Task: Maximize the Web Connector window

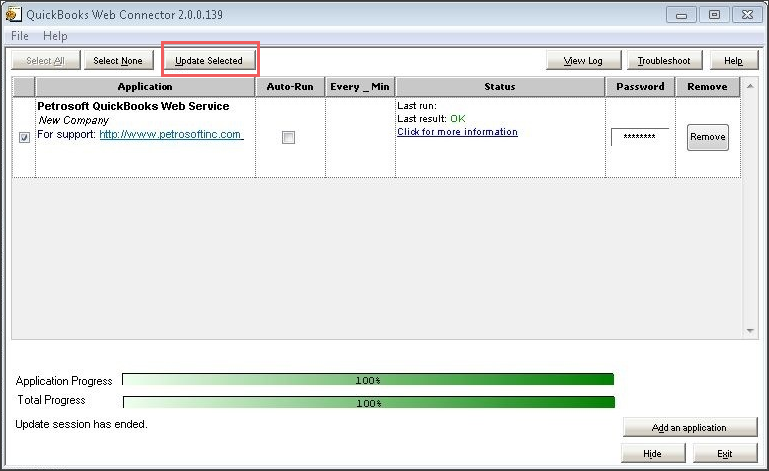Action: (715, 15)
